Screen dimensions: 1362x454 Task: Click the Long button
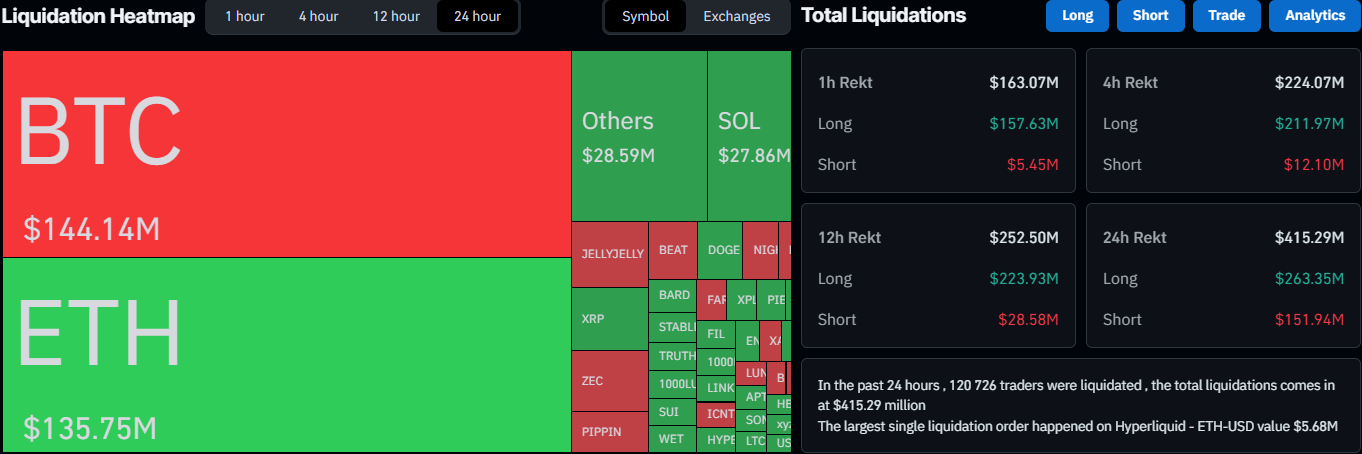[x=1077, y=16]
